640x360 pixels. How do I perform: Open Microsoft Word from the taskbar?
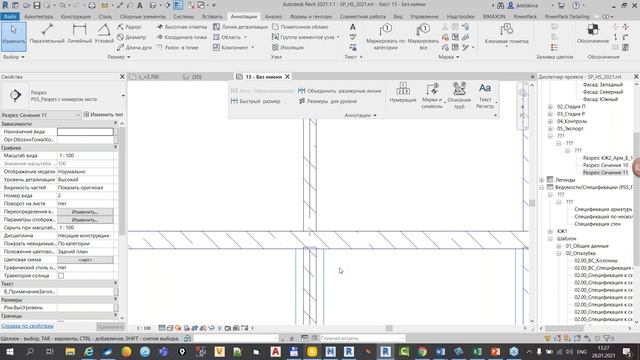coord(440,351)
